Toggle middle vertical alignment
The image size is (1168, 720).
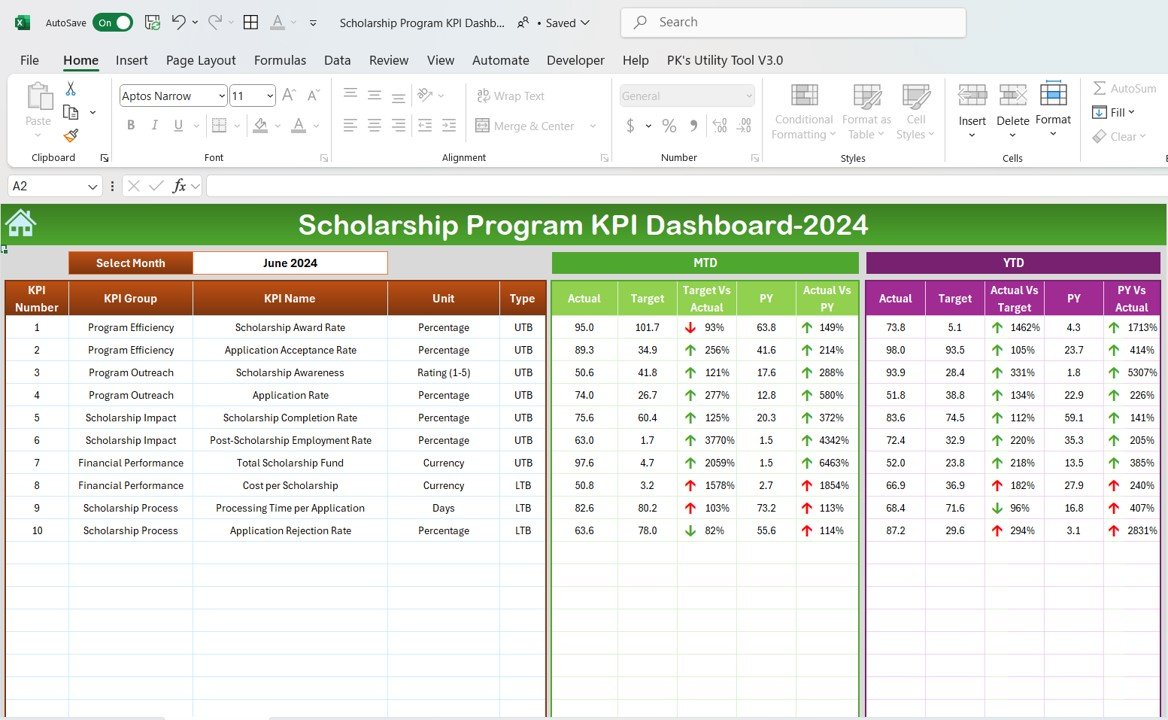coord(375,95)
